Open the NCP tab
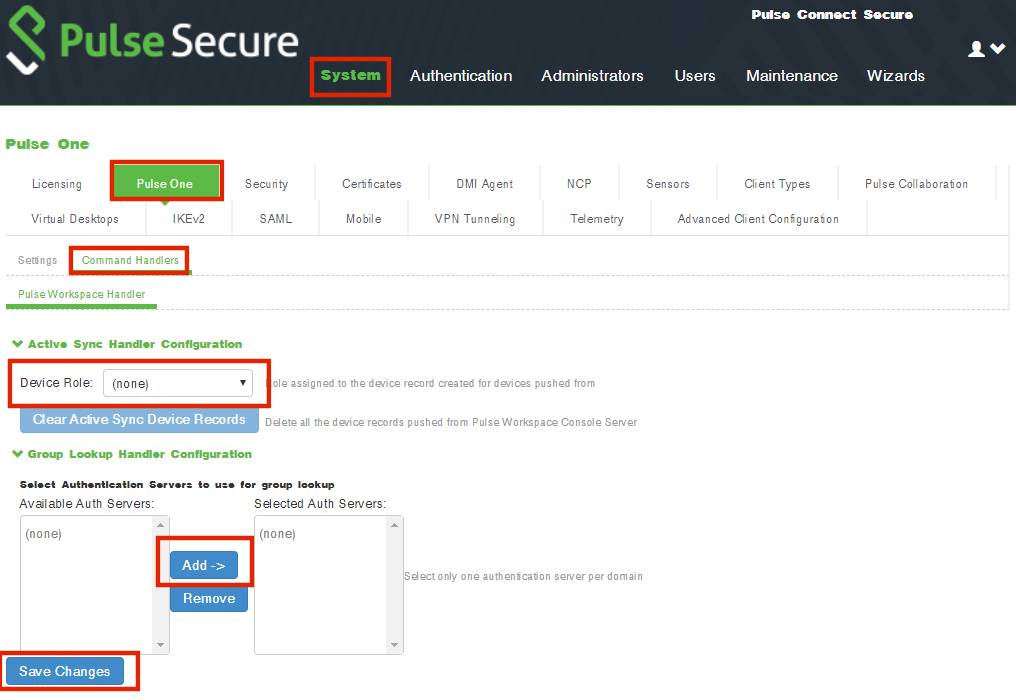Viewport: 1016px width, 700px height. [x=579, y=184]
